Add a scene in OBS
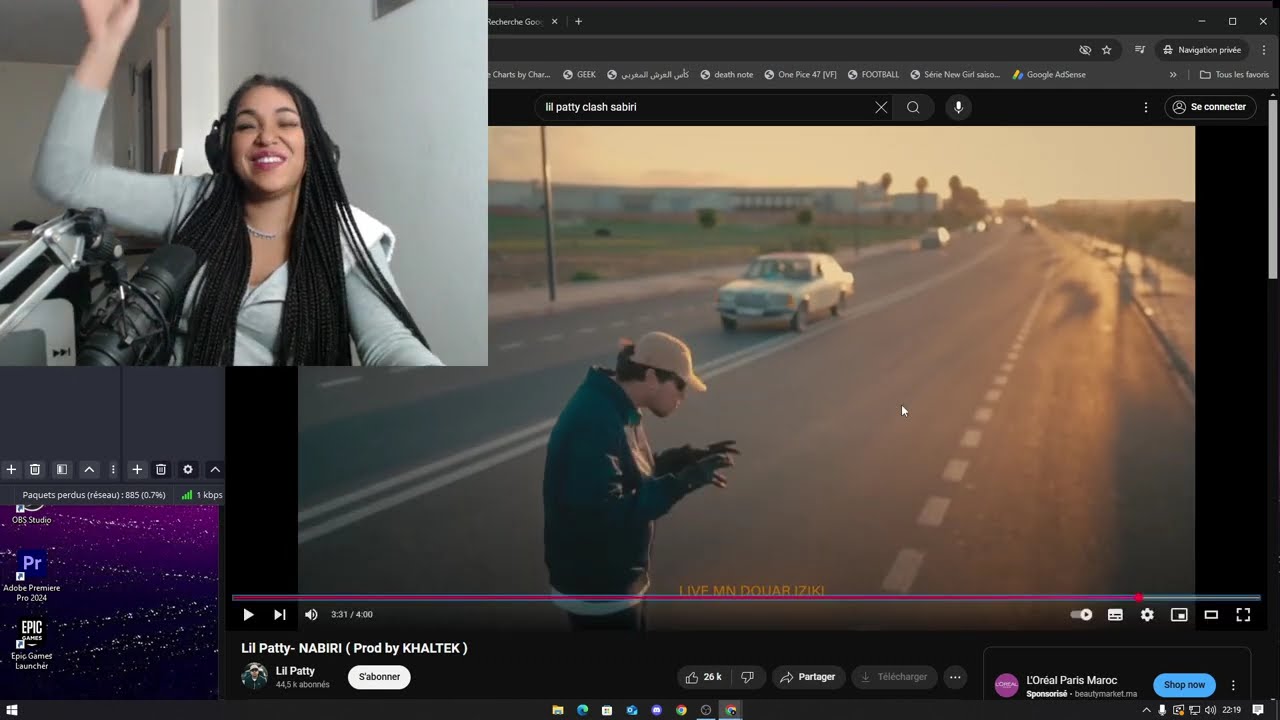This screenshot has width=1280, height=720. point(11,469)
